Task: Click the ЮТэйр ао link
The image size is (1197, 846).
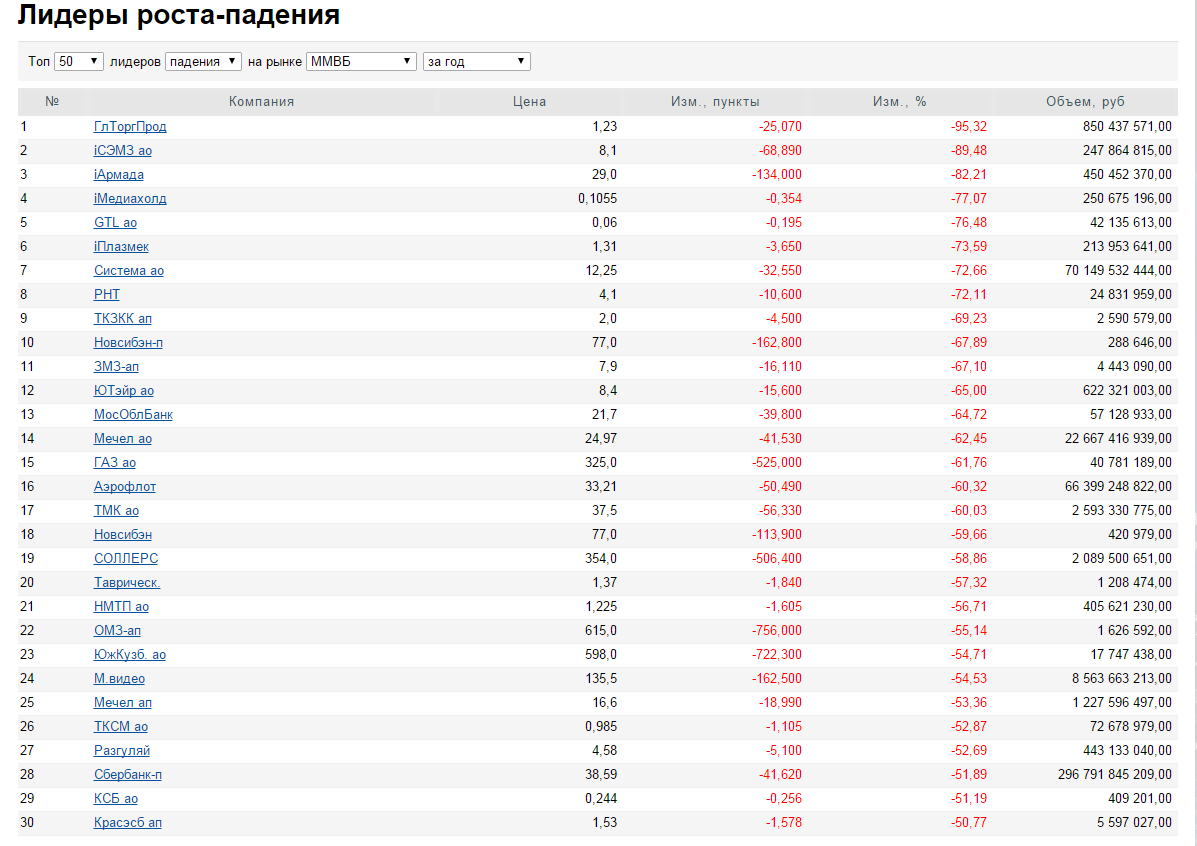Action: [124, 391]
